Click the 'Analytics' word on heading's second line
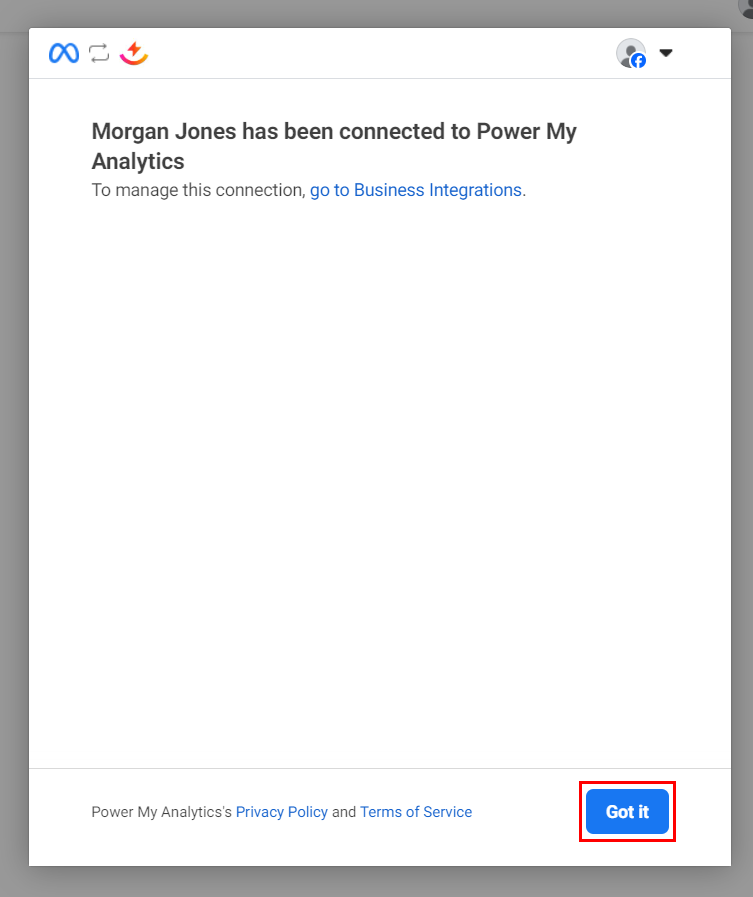Viewport: 753px width, 897px height. coord(138,161)
